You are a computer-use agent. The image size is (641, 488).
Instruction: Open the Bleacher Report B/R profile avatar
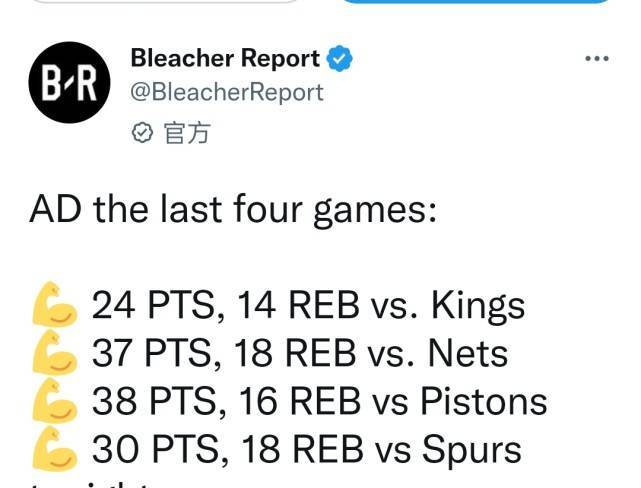click(x=69, y=82)
